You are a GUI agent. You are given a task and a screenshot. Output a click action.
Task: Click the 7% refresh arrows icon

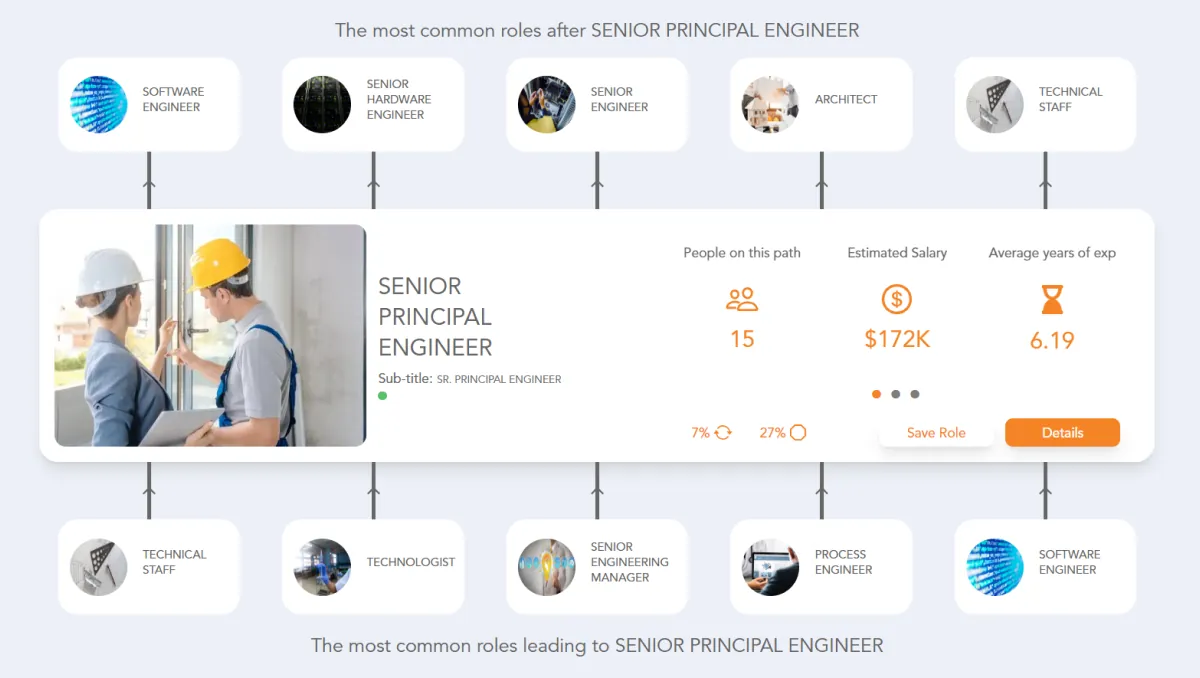(x=723, y=433)
